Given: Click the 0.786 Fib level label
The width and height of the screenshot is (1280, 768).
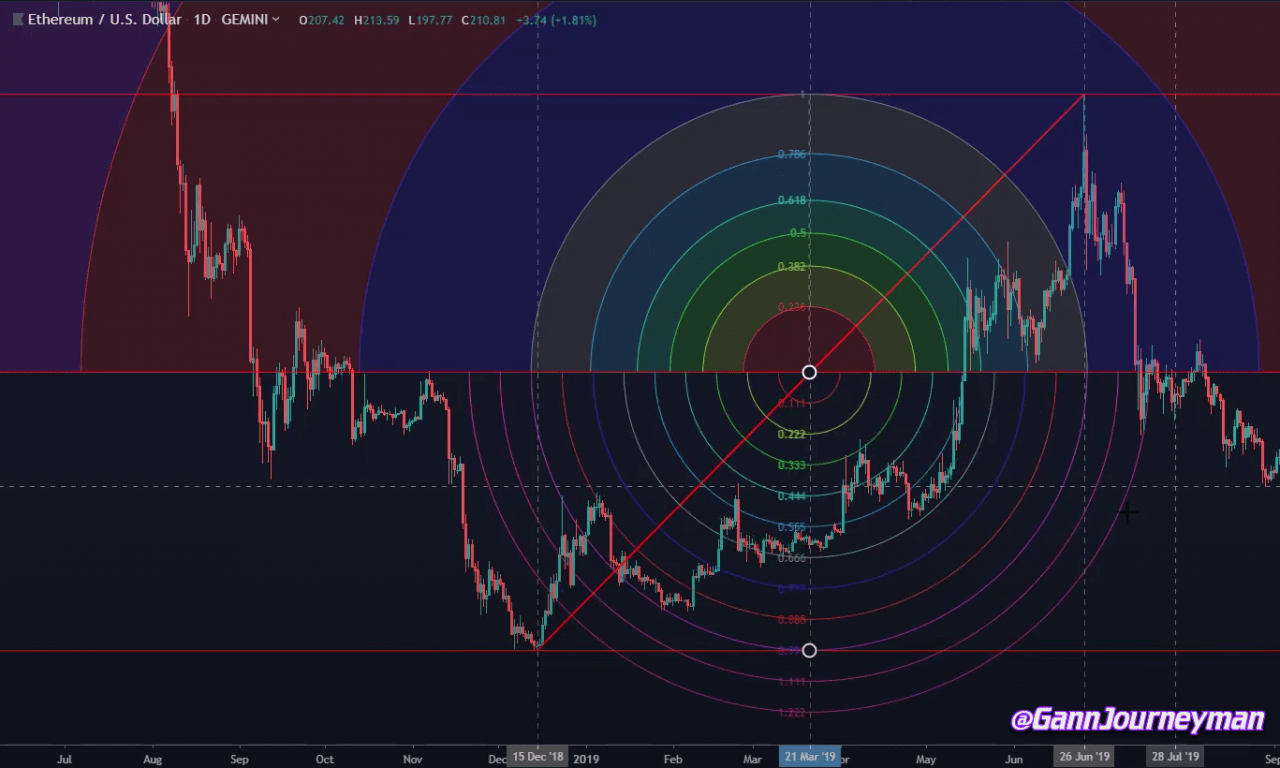Looking at the screenshot, I should [792, 155].
